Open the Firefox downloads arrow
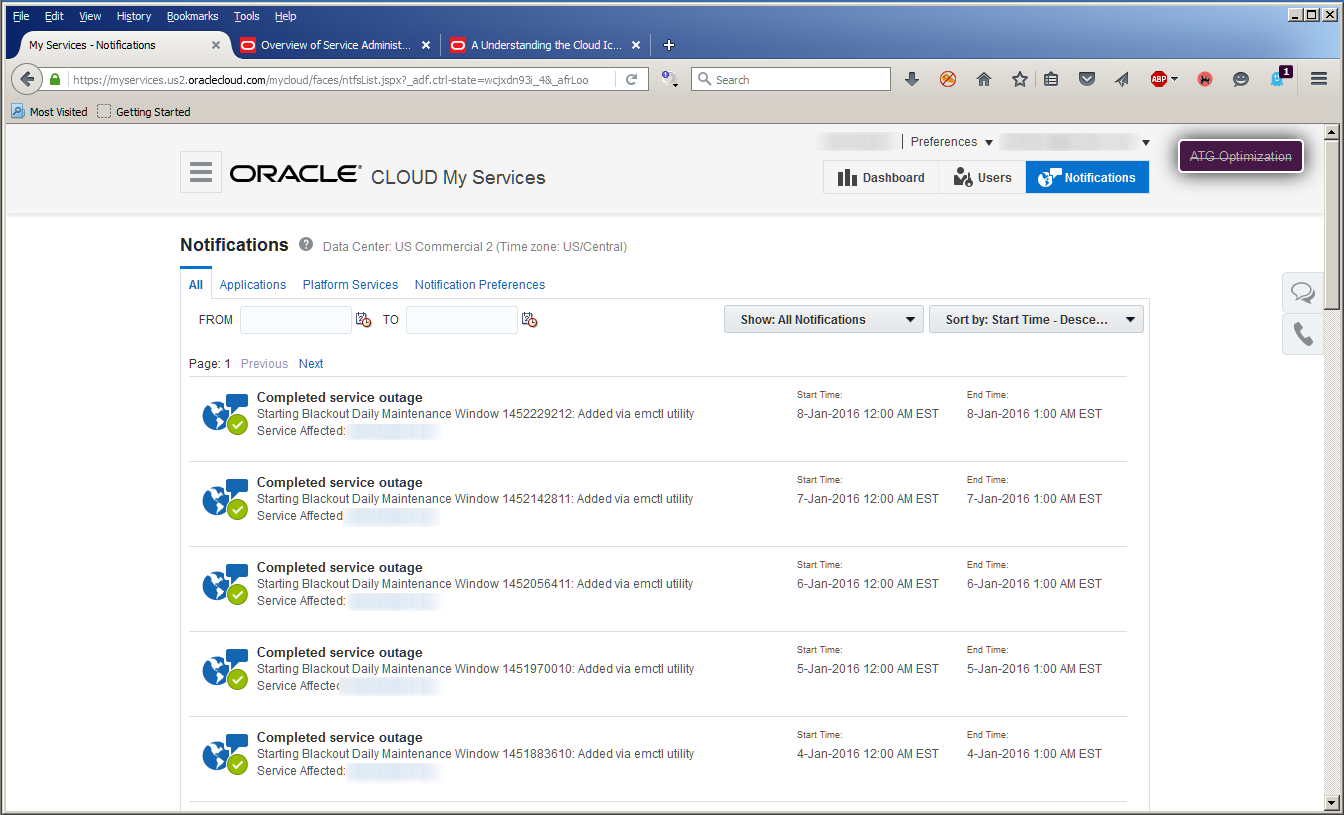Screen dimensions: 1344x815 pyautogui.click(x=912, y=79)
